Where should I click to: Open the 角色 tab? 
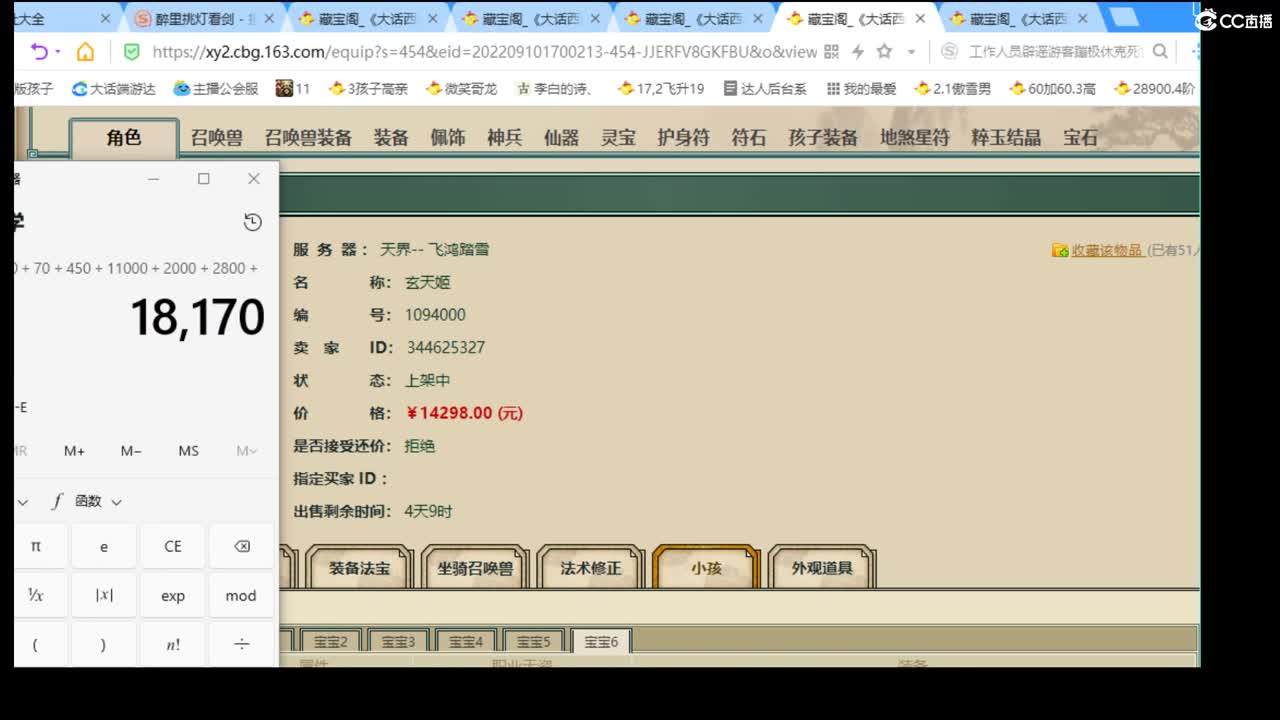[124, 138]
